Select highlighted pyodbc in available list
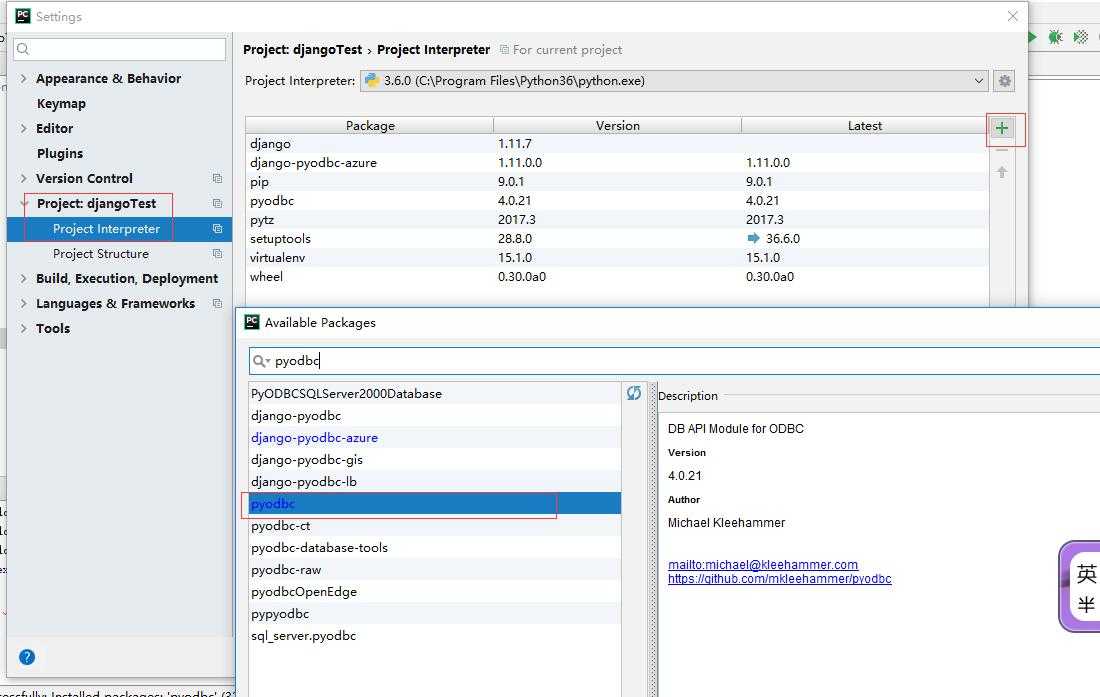 435,503
